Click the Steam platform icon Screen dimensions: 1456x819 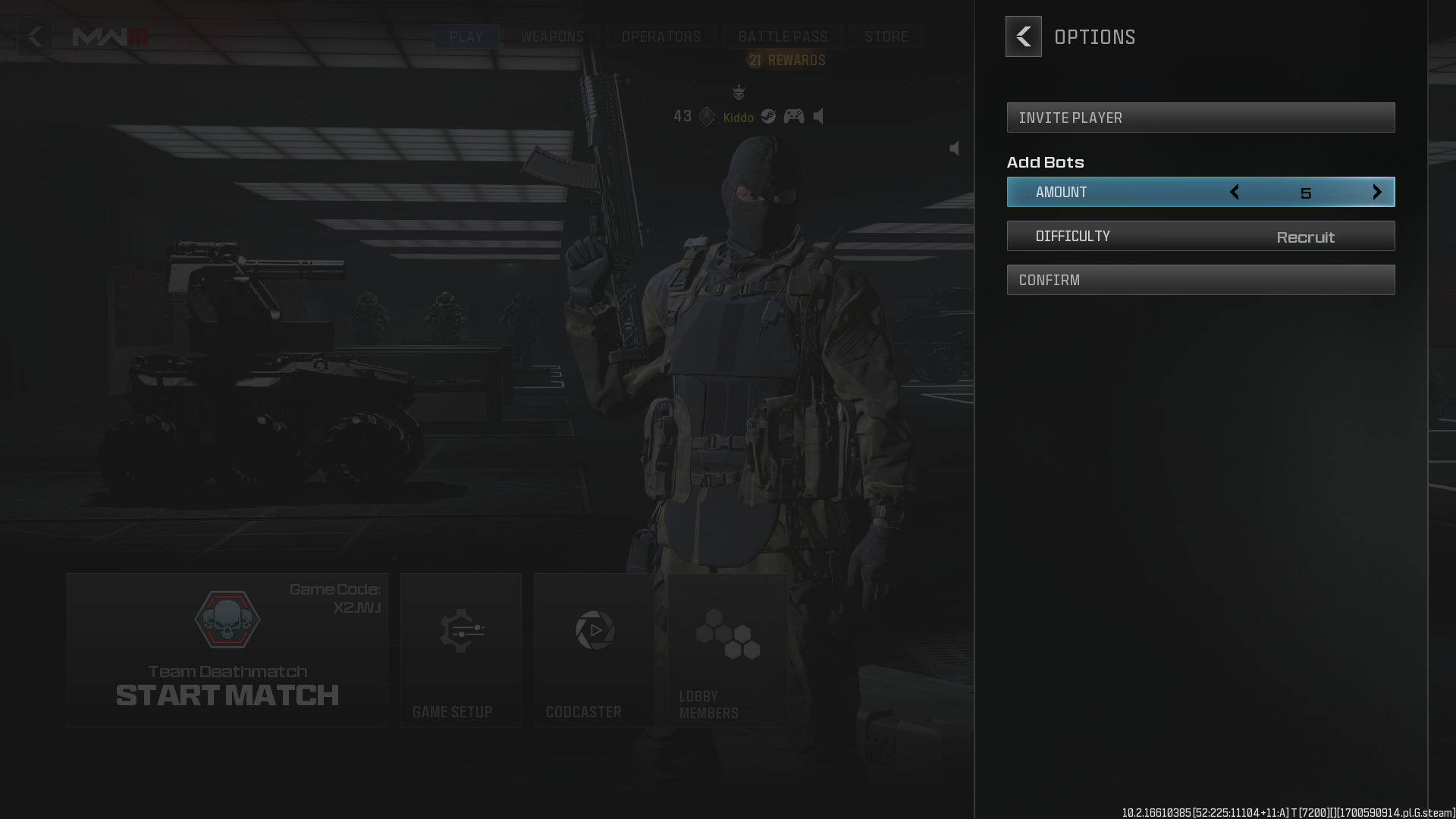point(768,117)
